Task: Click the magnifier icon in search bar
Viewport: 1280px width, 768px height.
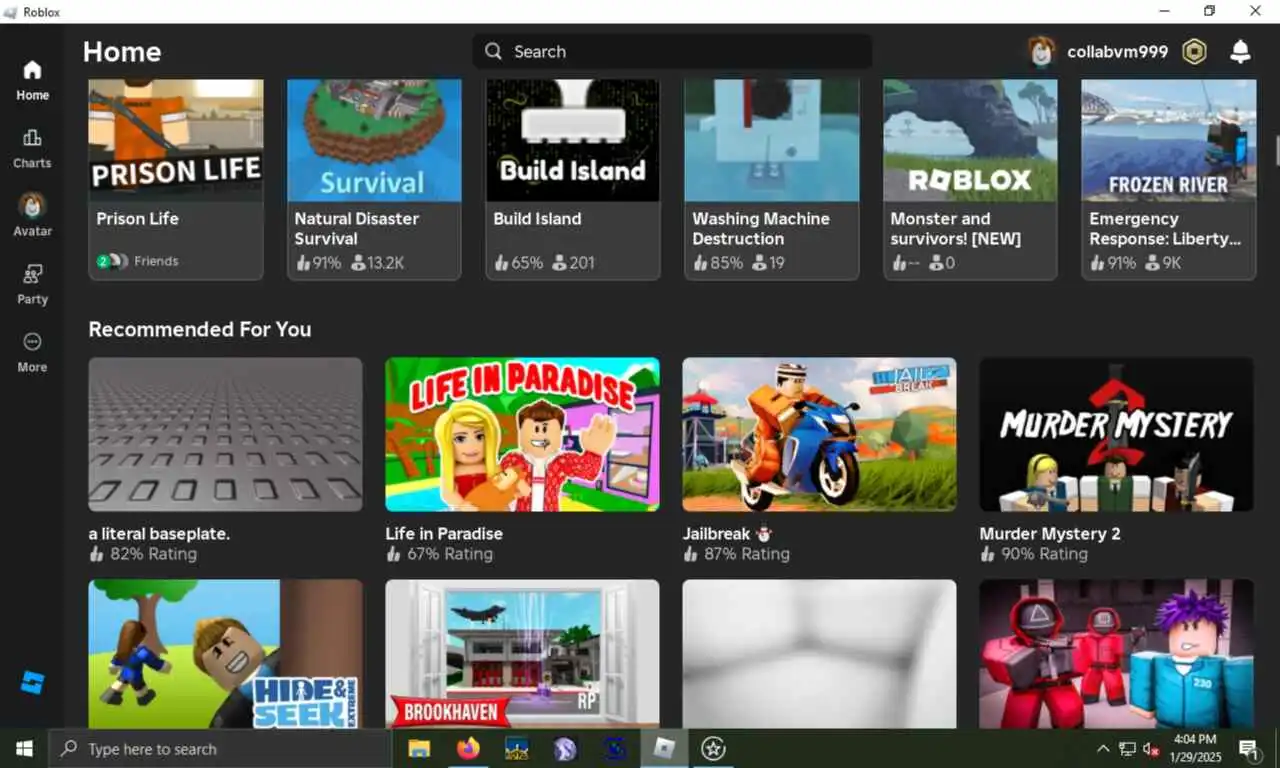Action: (493, 51)
